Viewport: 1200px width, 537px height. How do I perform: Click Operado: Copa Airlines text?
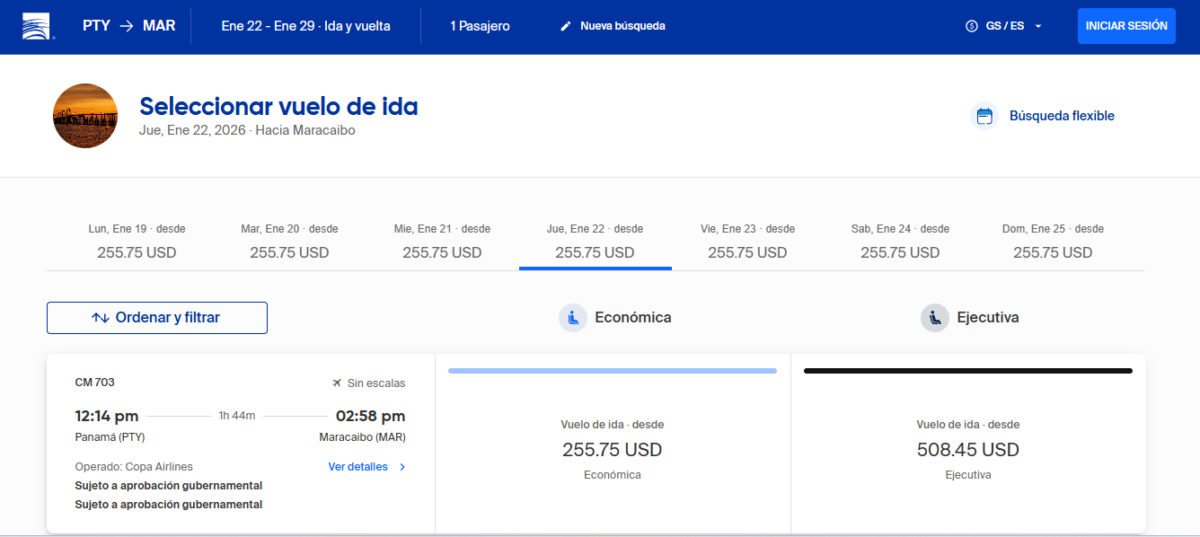pyautogui.click(x=134, y=467)
